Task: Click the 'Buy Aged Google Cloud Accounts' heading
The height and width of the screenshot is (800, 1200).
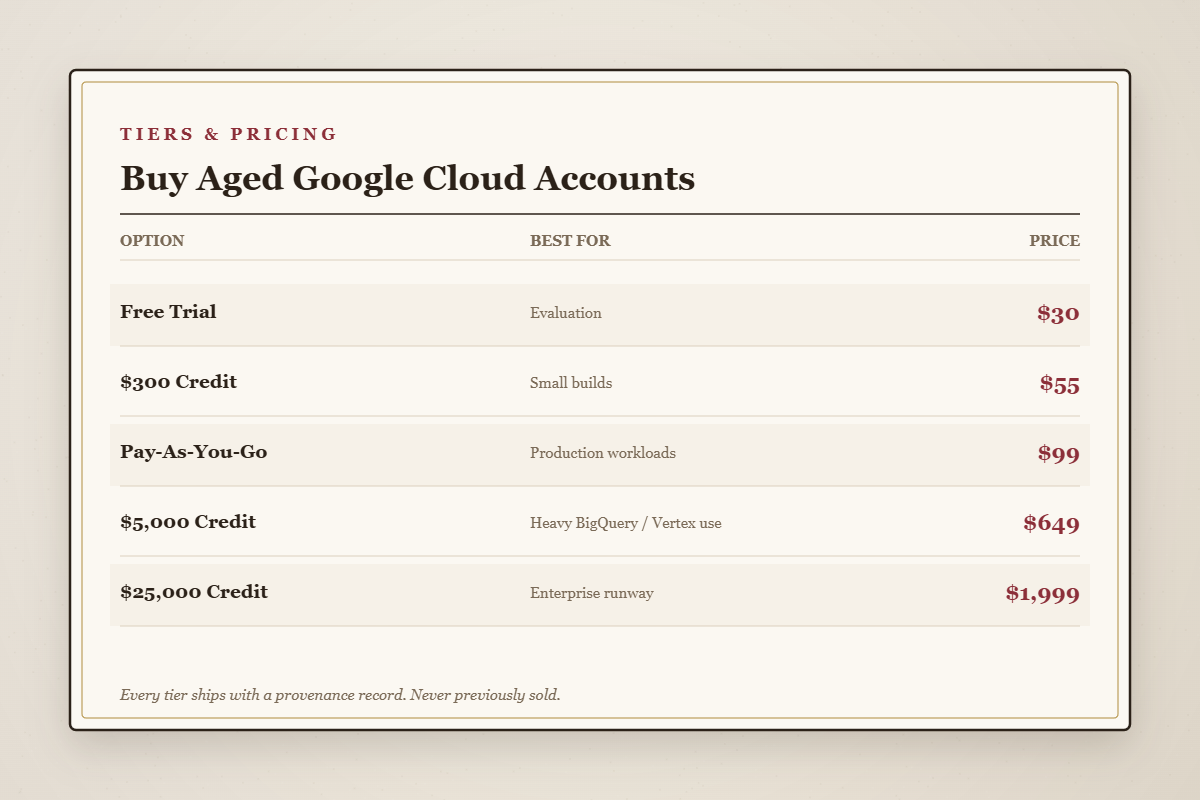Action: (x=407, y=179)
